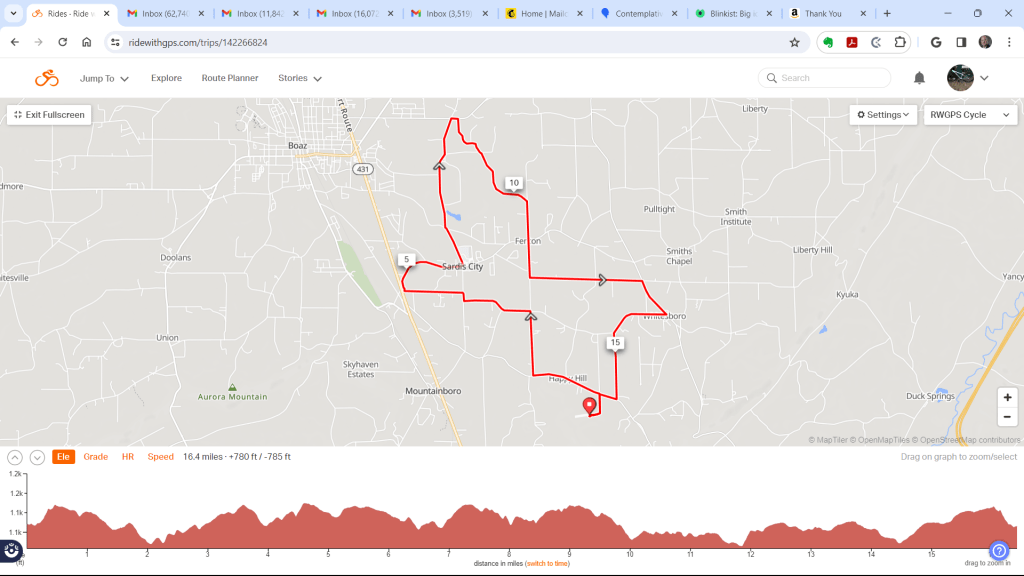Click the Ride with GPS cyclist logo
This screenshot has height=576, width=1024.
pyautogui.click(x=46, y=78)
